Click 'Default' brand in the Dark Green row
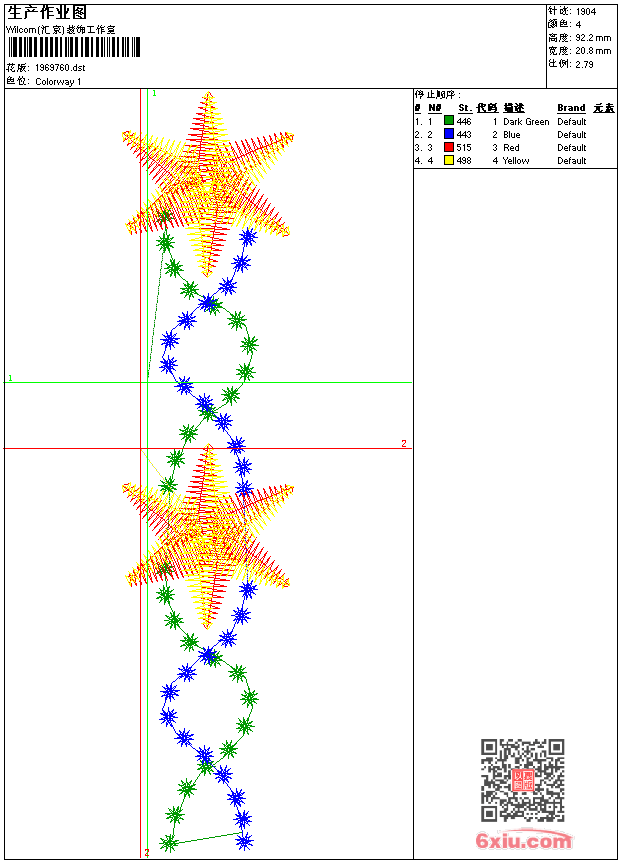 [571, 122]
